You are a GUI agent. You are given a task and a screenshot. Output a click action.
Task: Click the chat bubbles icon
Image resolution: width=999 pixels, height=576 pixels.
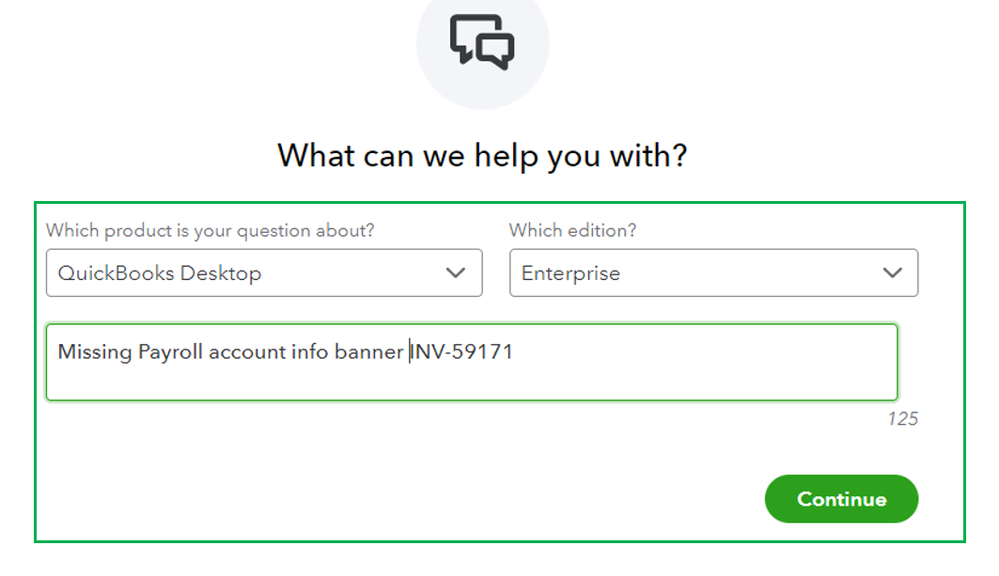click(x=482, y=43)
